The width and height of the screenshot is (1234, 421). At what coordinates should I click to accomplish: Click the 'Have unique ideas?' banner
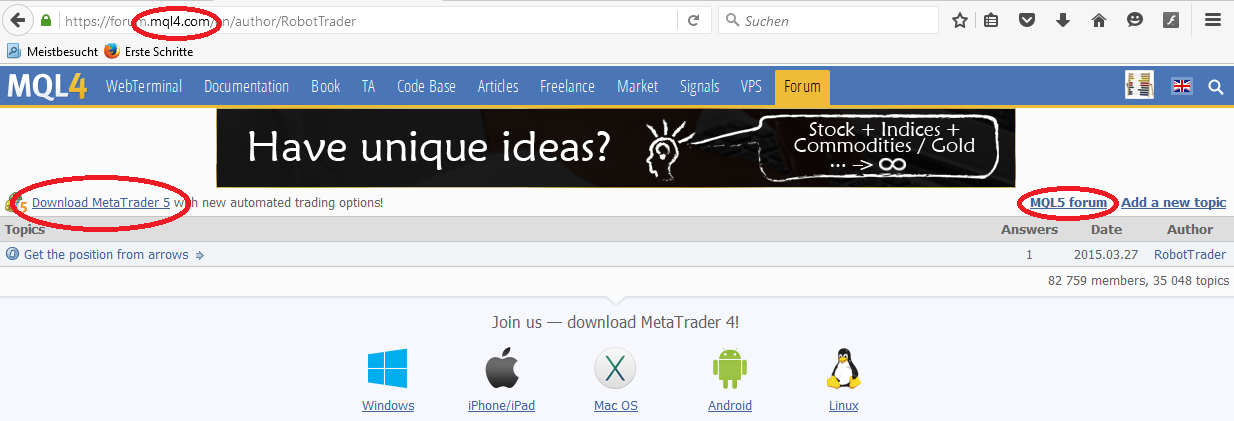(616, 148)
